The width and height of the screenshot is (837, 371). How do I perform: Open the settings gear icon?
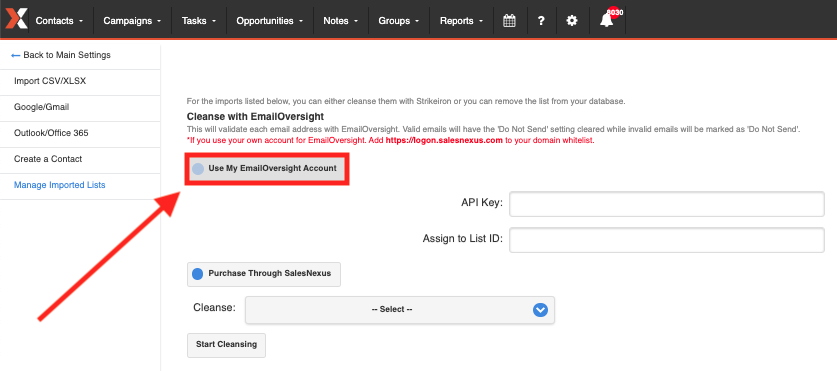point(572,21)
